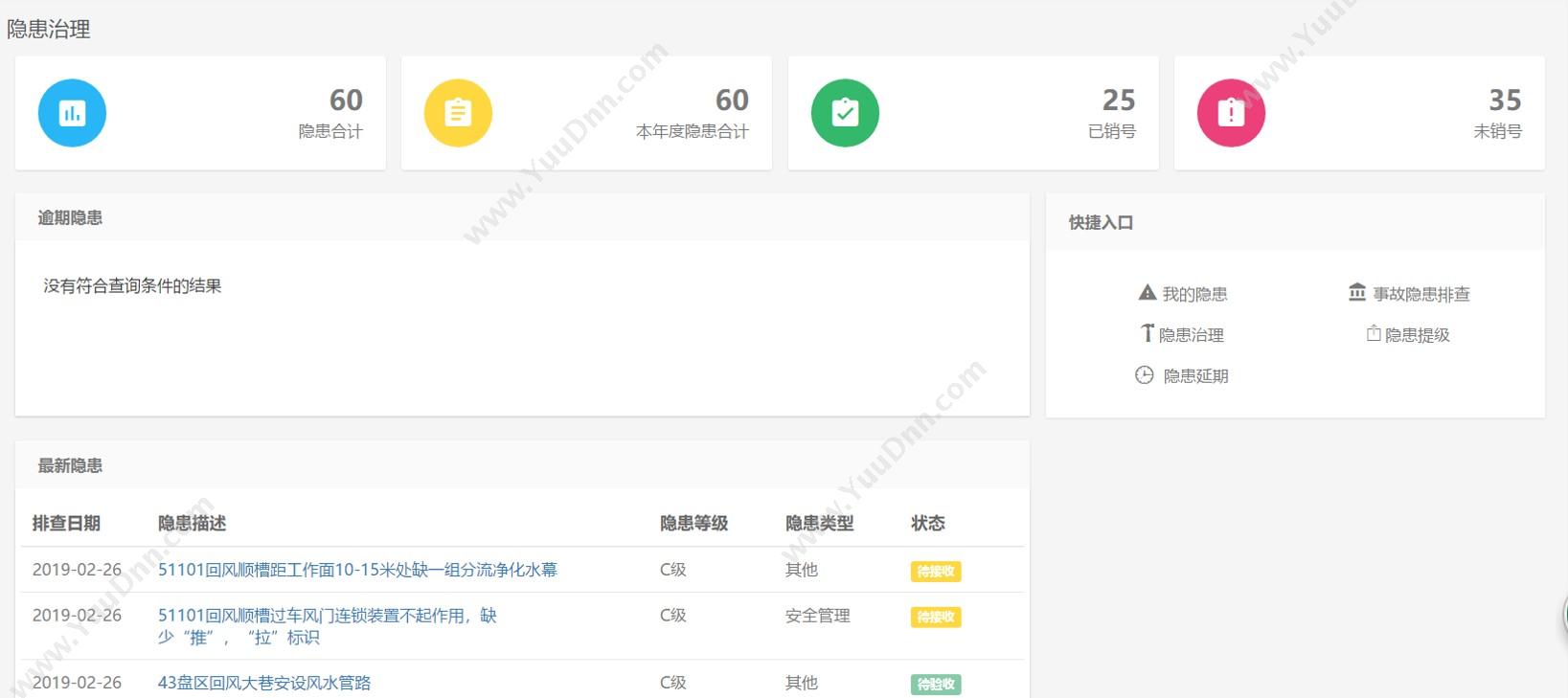Viewport: 1568px width, 698px height.
Task: Click the 隐患合计 count of 60
Action: pos(346,100)
